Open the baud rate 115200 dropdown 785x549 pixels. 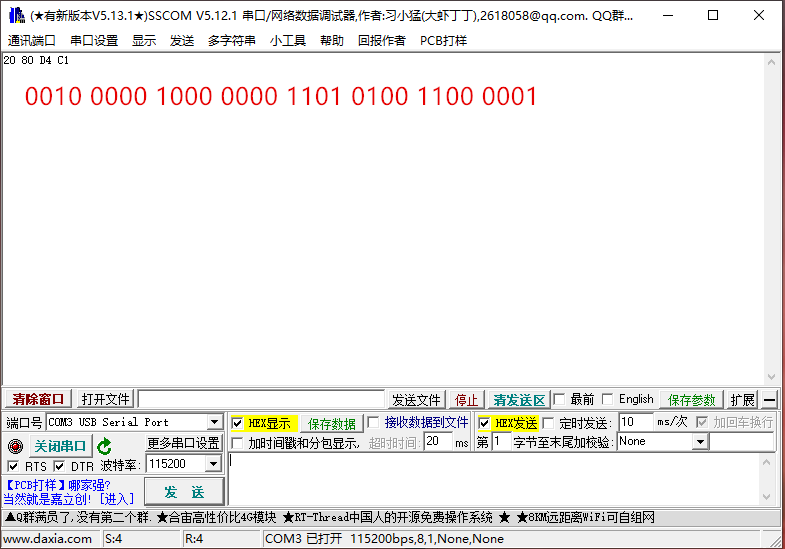[213, 465]
